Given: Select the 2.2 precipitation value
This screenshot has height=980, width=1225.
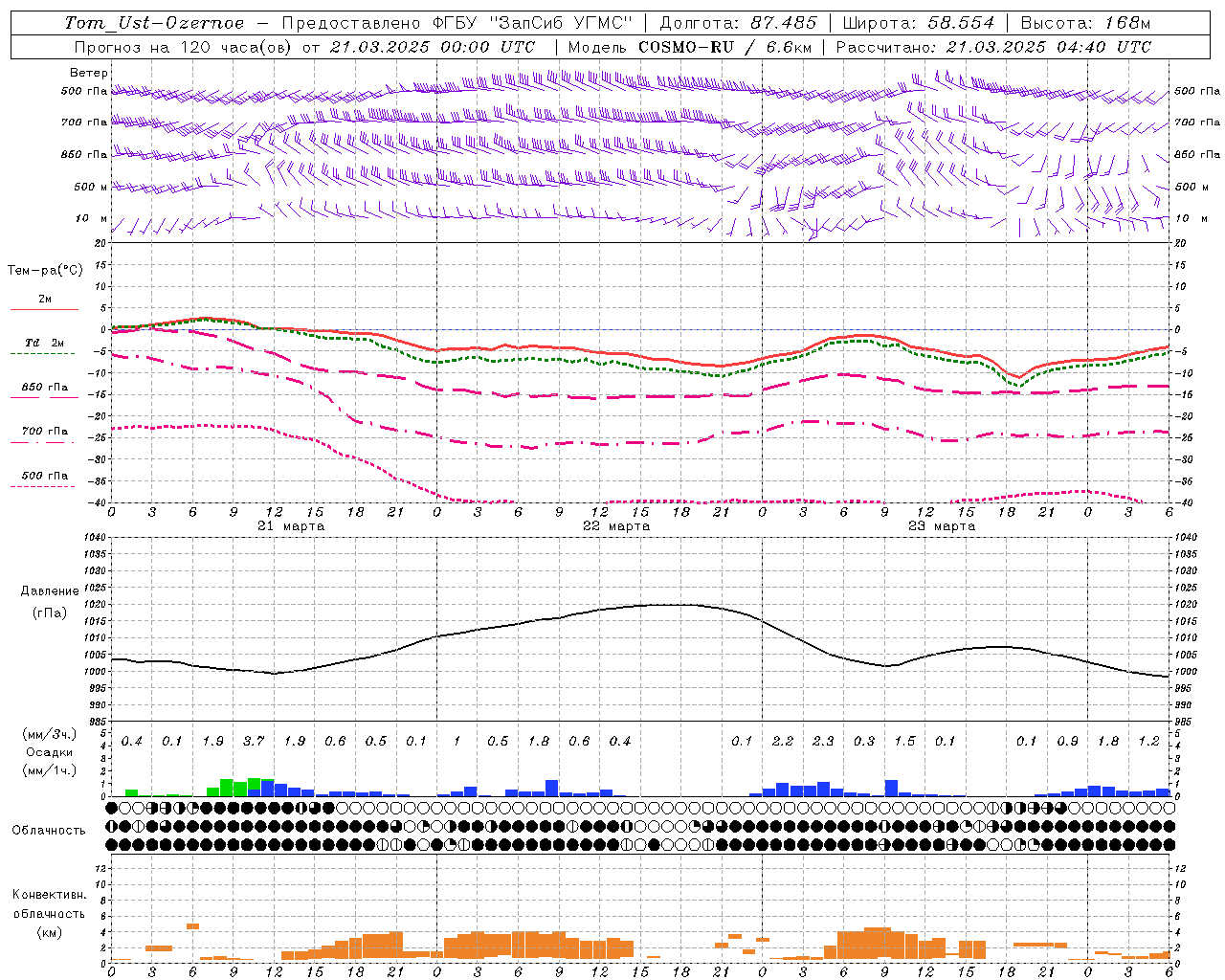Looking at the screenshot, I should (783, 741).
